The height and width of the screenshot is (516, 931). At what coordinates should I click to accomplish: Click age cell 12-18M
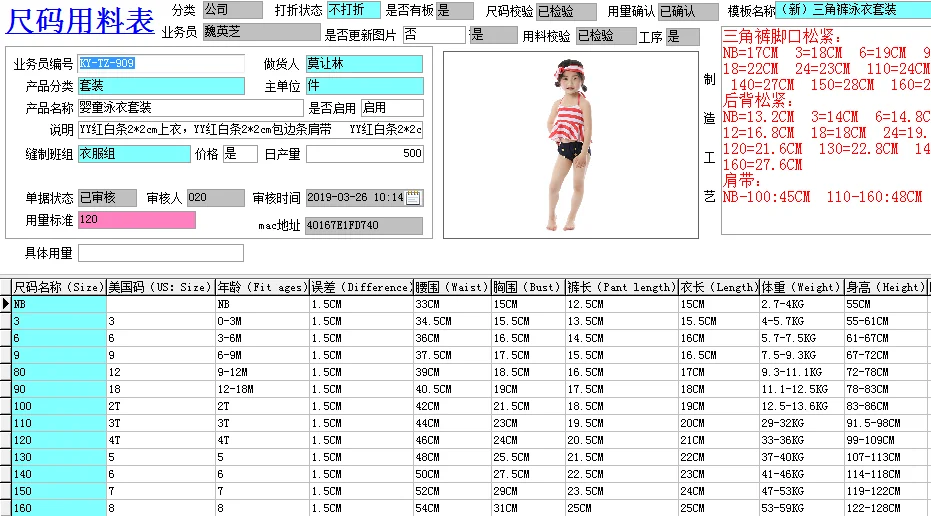tap(262, 390)
